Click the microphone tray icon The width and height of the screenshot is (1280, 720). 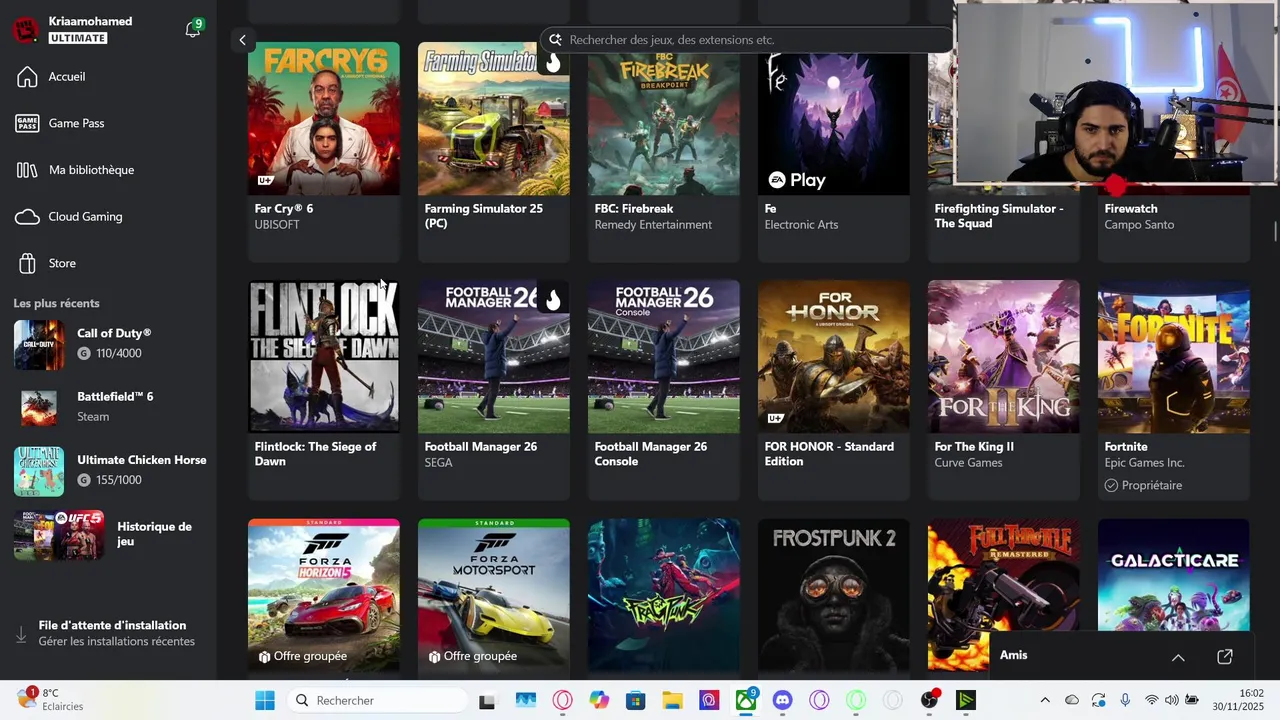1125,700
